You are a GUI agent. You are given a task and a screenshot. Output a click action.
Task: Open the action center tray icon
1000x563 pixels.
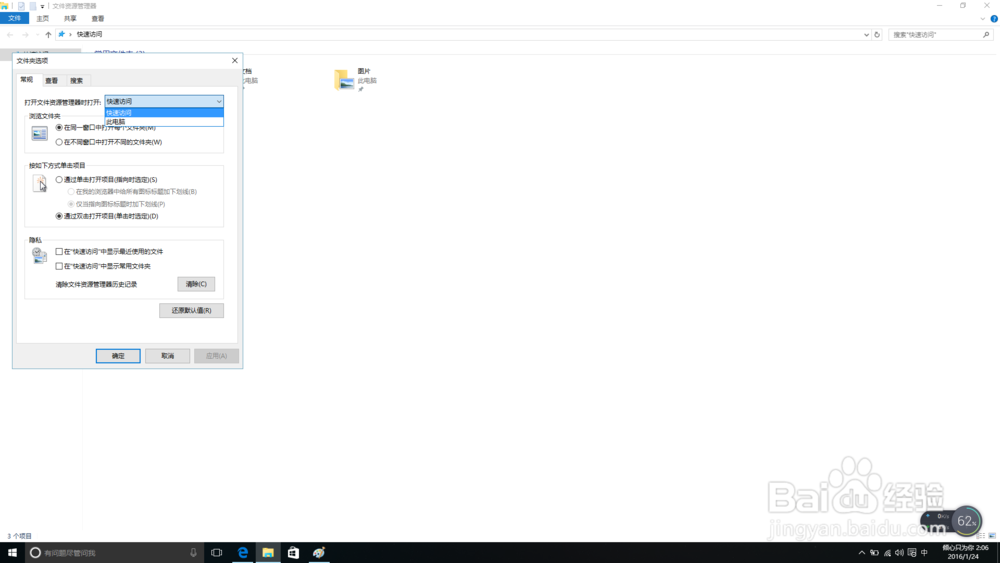coord(912,553)
